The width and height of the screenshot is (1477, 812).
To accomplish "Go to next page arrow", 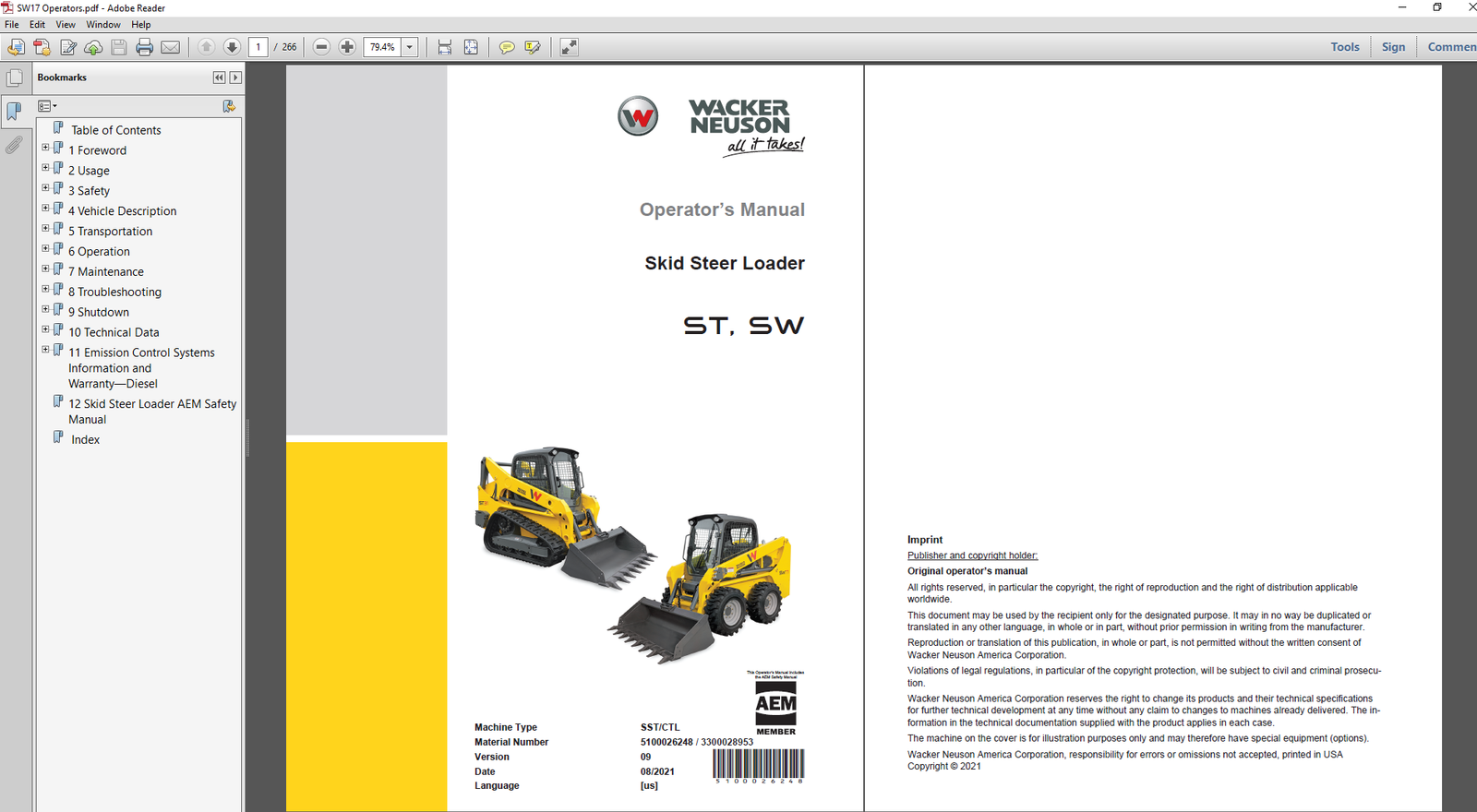I will (x=232, y=47).
